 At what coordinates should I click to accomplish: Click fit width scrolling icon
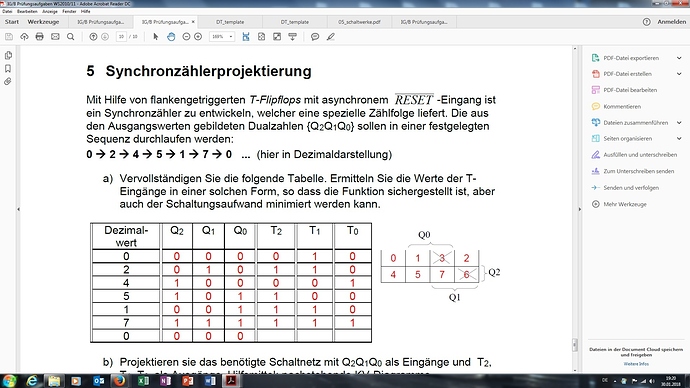(246, 37)
